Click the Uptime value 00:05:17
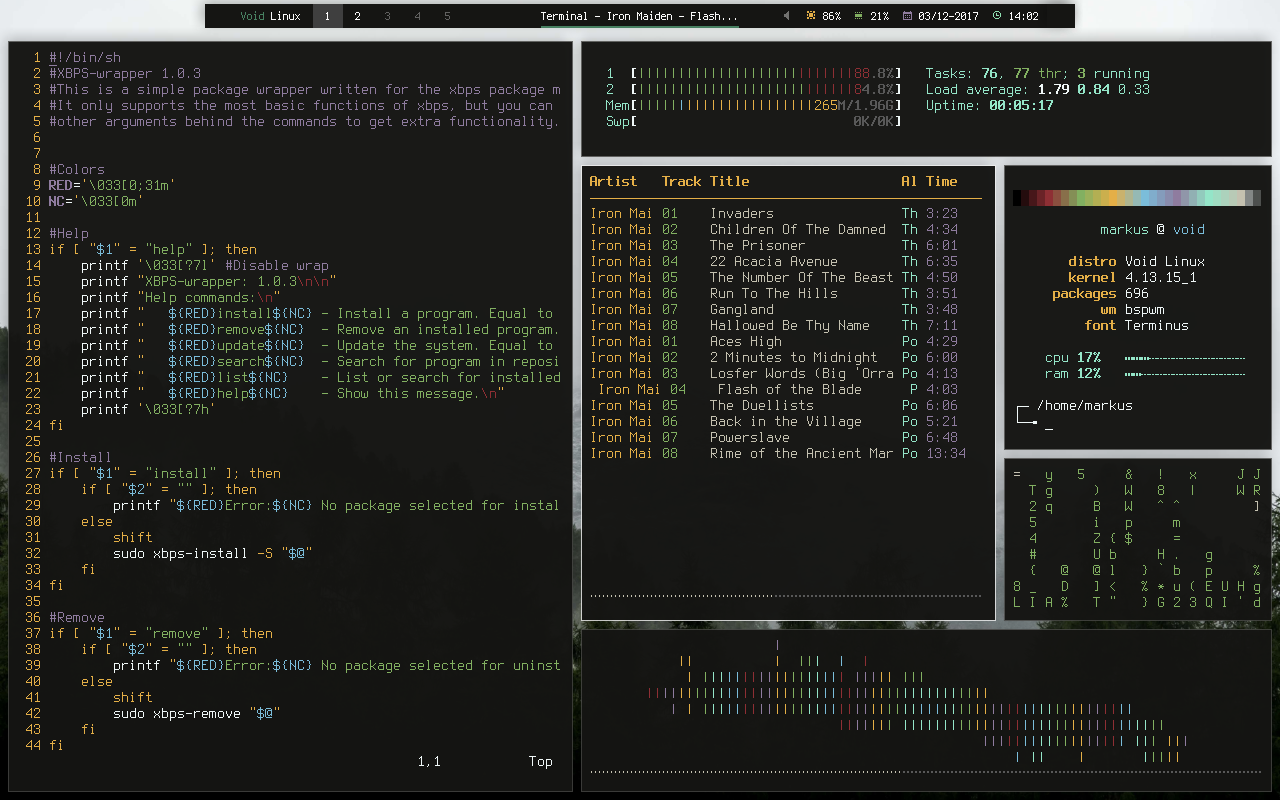The height and width of the screenshot is (800, 1280). click(x=1021, y=105)
